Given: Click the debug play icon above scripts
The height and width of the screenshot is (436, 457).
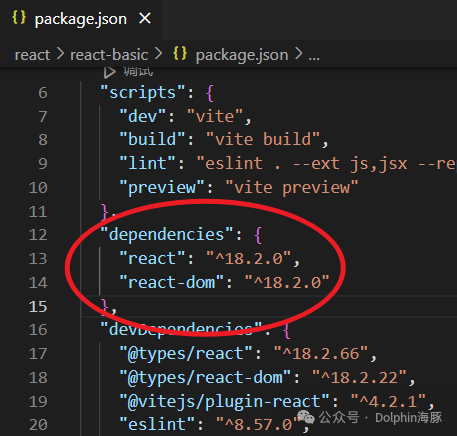Looking at the screenshot, I should [x=109, y=72].
